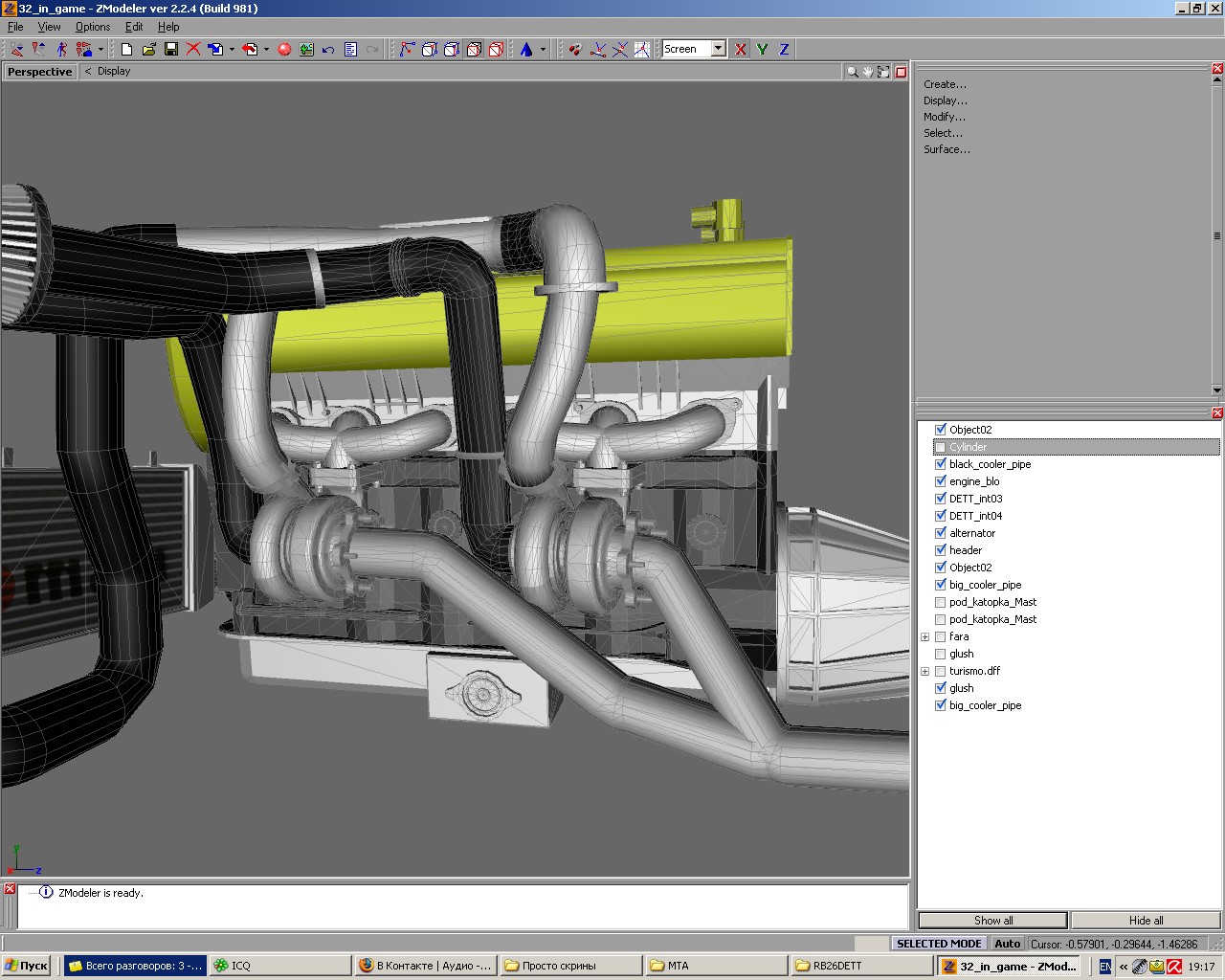Open a file with the folder icon
The height and width of the screenshot is (980, 1225).
pyautogui.click(x=148, y=49)
